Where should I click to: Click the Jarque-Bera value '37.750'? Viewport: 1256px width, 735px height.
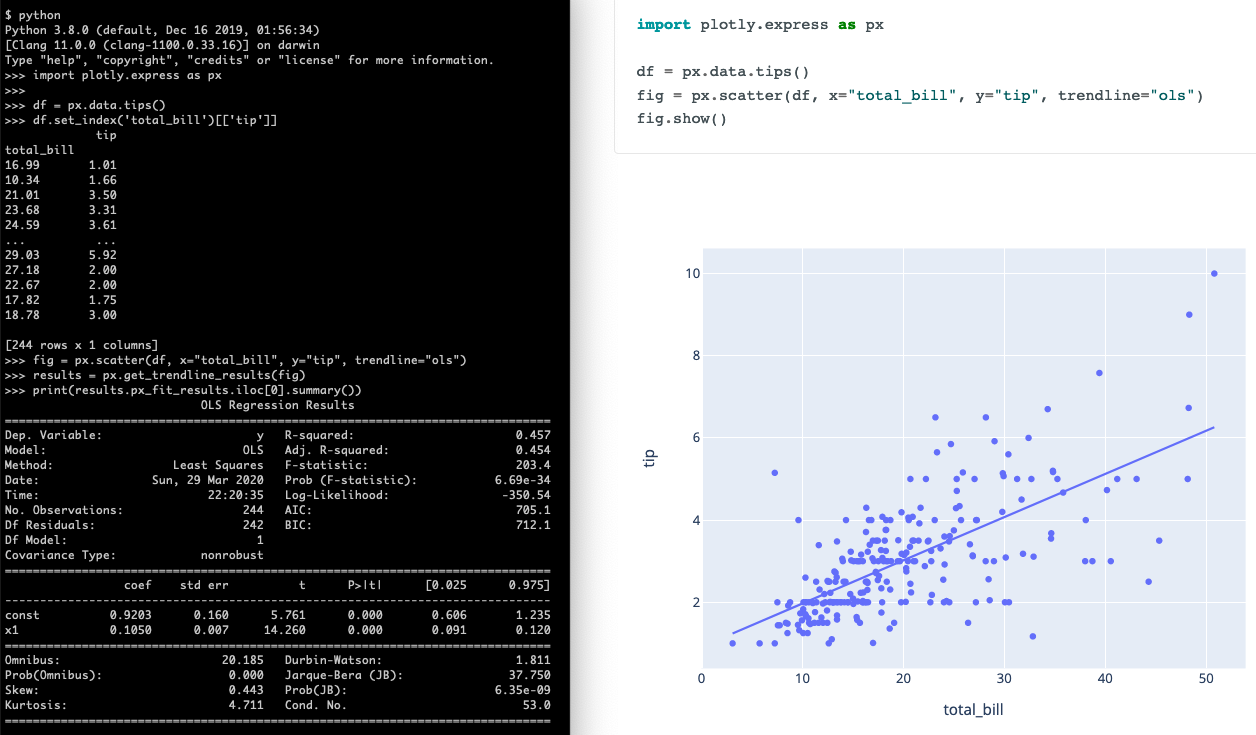(x=529, y=675)
